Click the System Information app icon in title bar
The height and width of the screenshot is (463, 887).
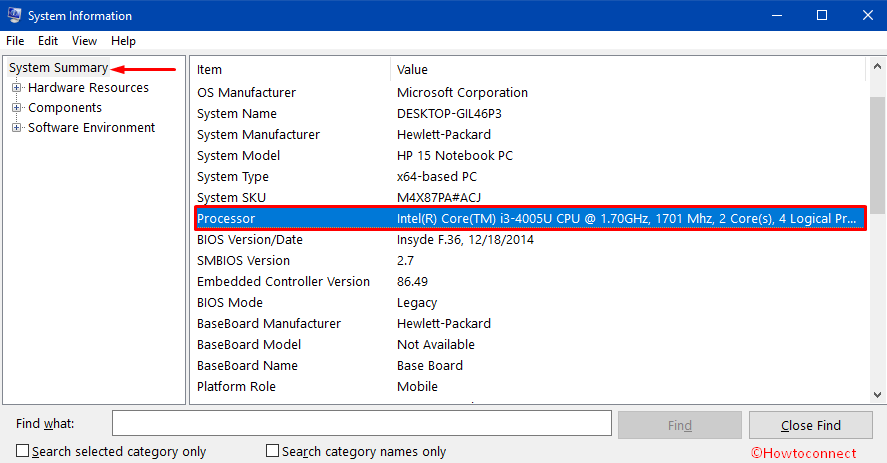pos(14,16)
